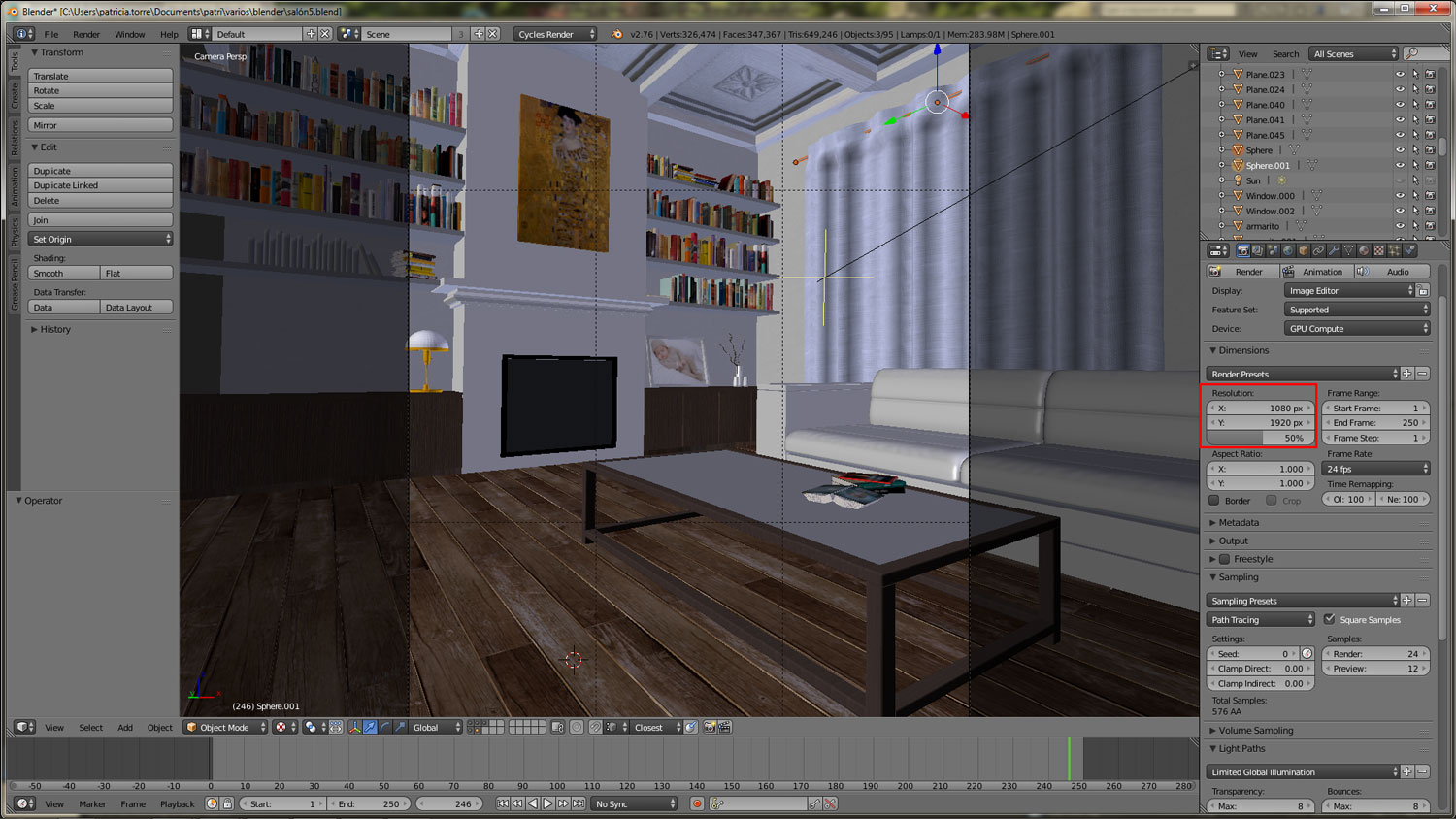This screenshot has width=1456, height=819.
Task: Click the Smooth shading button
Action: (62, 273)
